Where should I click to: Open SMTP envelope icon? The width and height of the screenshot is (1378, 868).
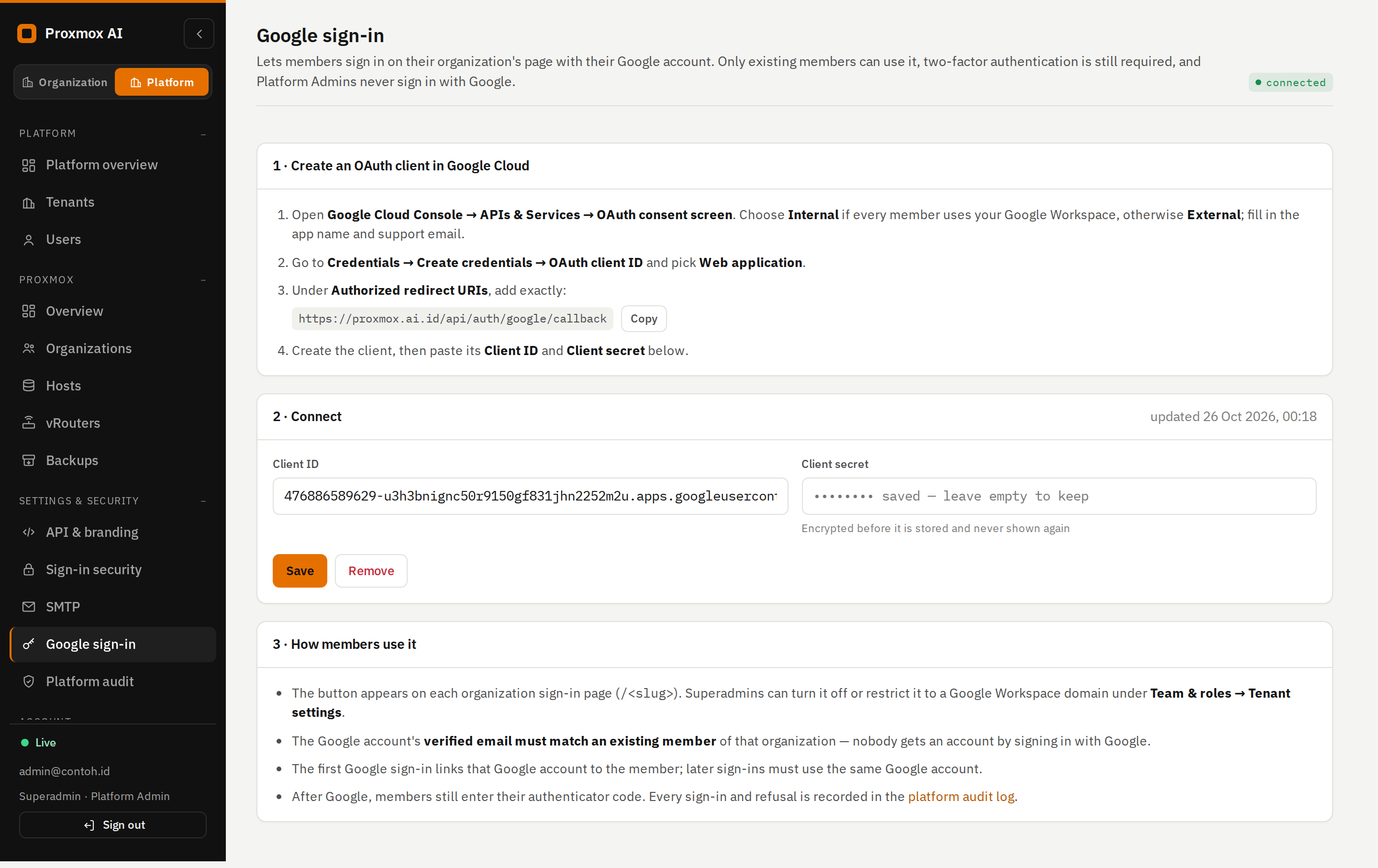(x=29, y=607)
